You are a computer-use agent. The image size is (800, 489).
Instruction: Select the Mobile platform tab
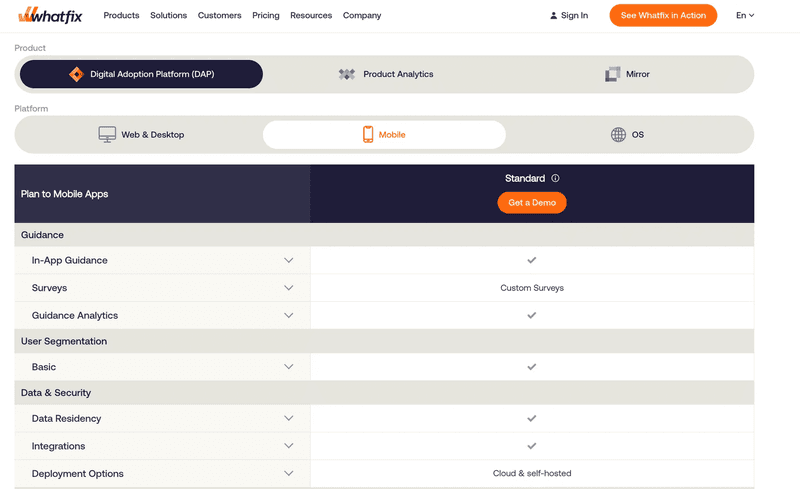pyautogui.click(x=384, y=135)
